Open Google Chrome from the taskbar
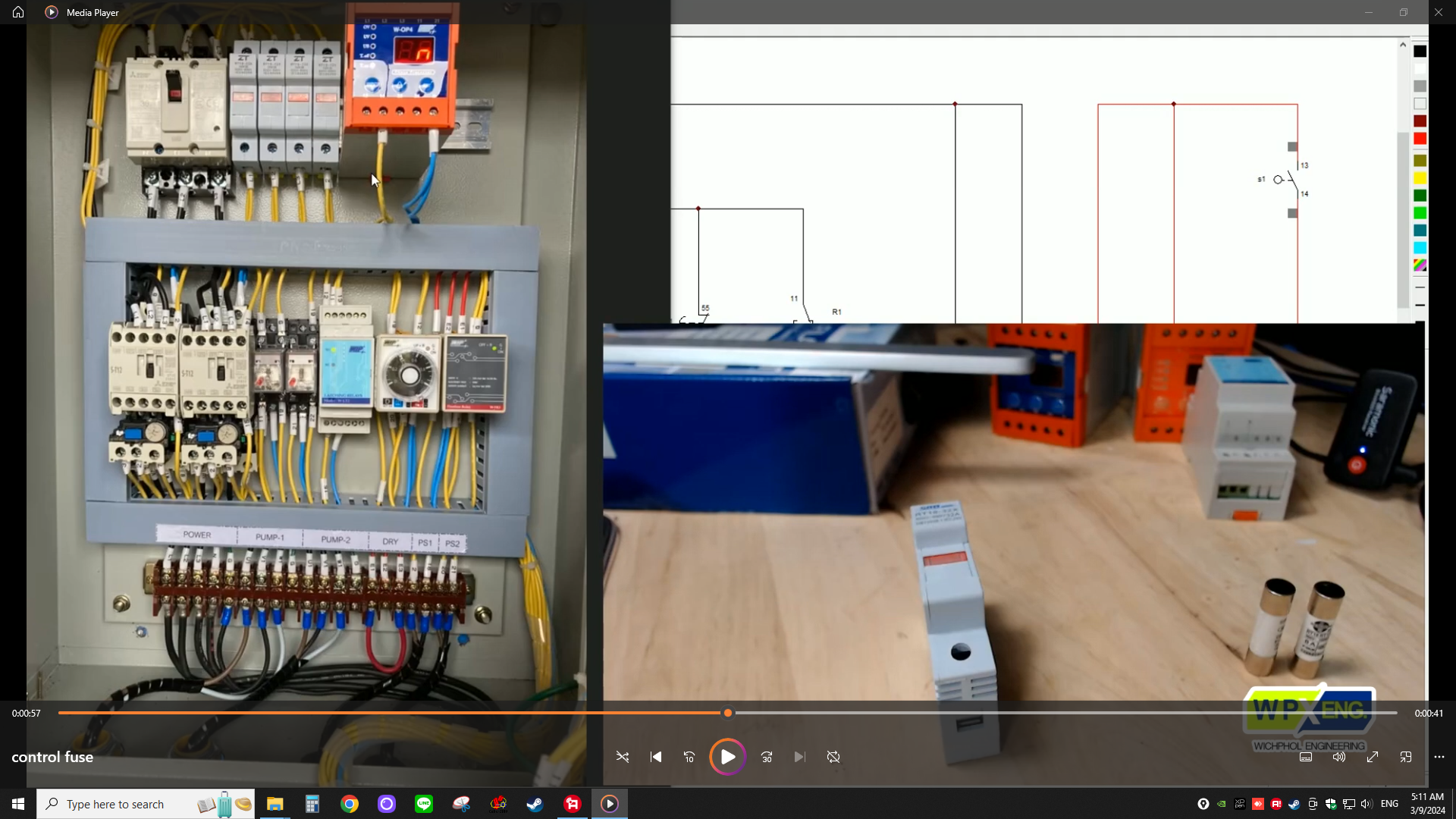The width and height of the screenshot is (1456, 819). point(350,804)
